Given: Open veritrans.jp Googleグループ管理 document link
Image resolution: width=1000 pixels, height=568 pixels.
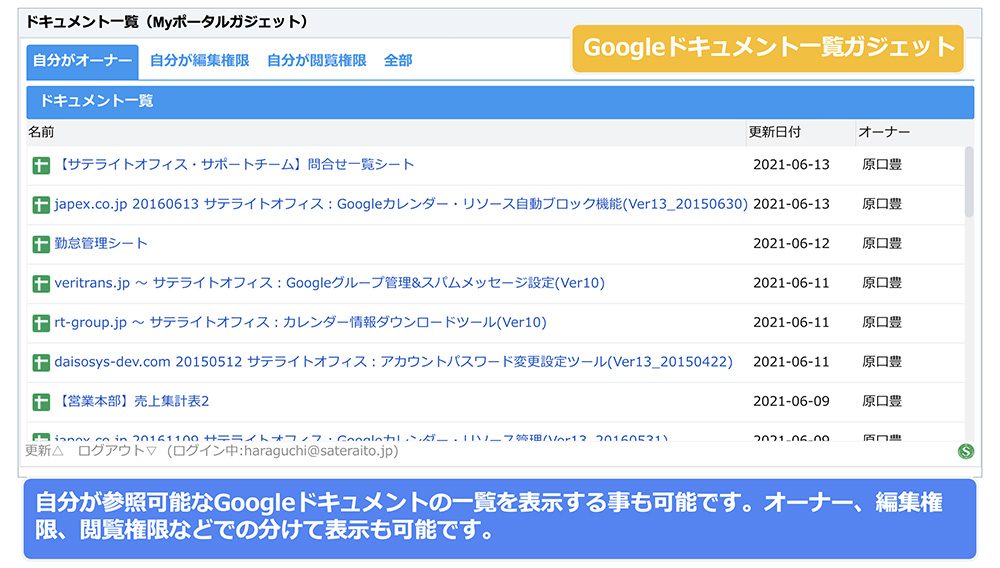Looking at the screenshot, I should coord(329,283).
